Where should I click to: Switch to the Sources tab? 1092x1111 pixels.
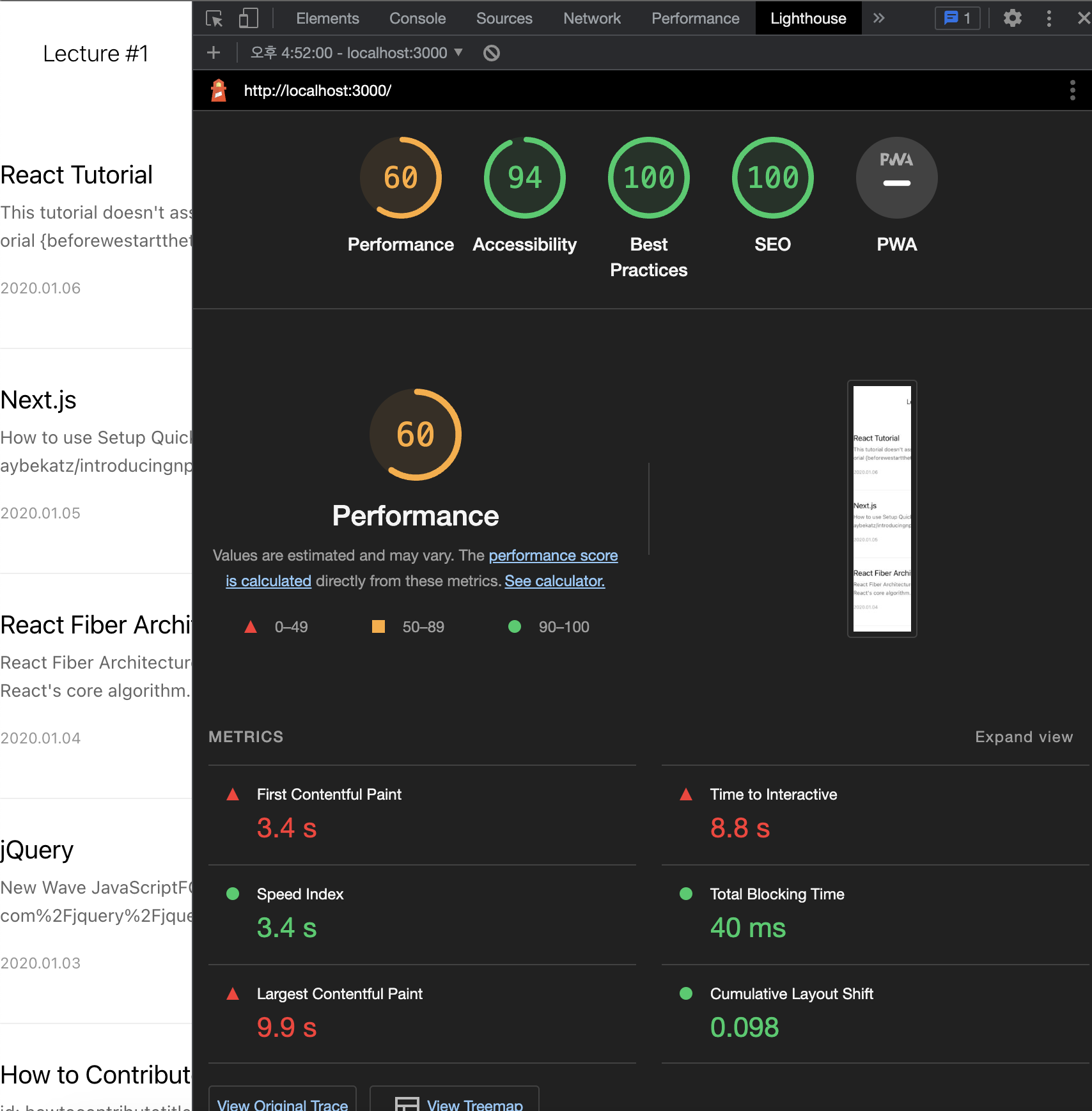pos(504,19)
